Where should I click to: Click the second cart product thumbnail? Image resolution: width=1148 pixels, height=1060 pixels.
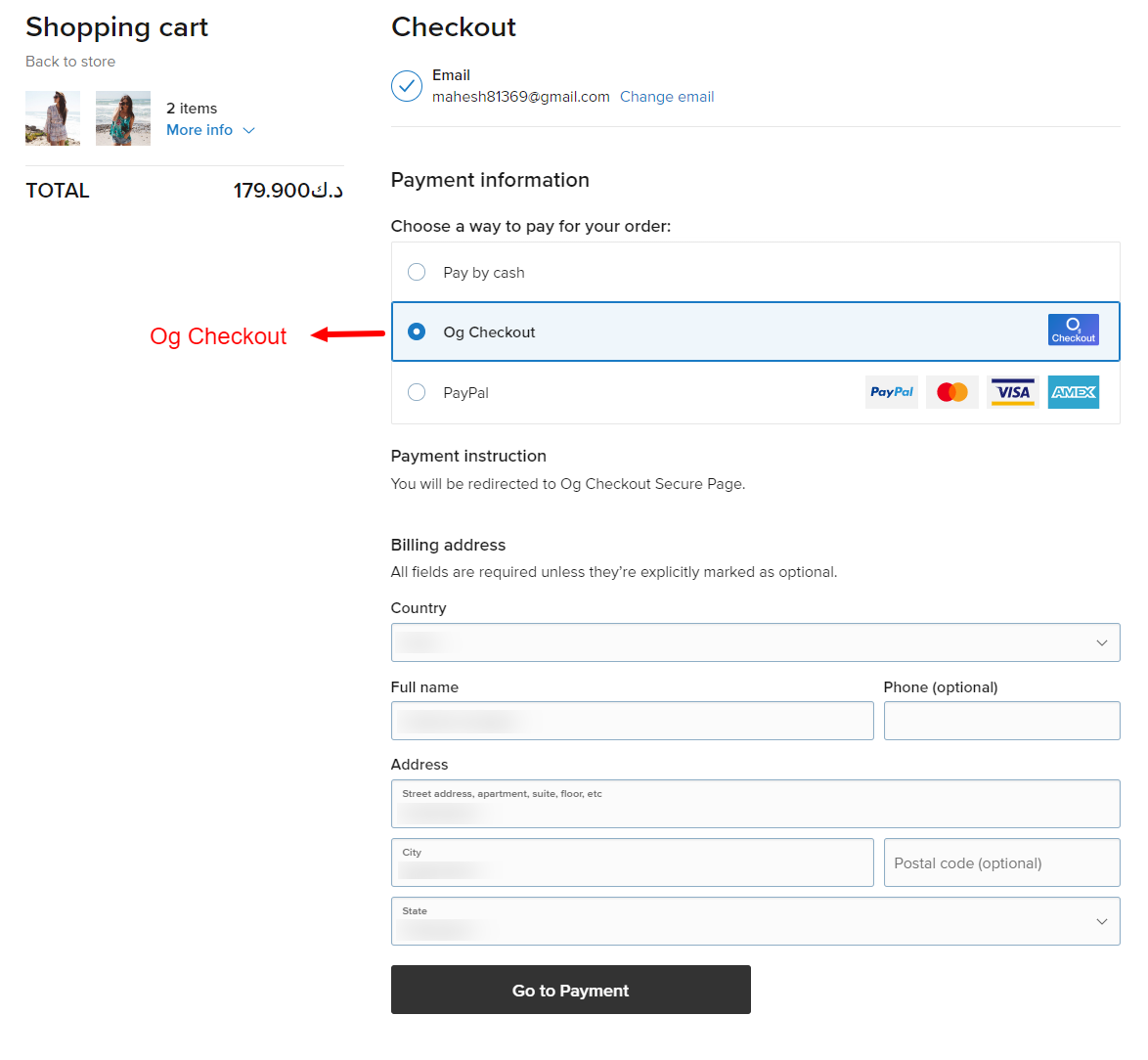pyautogui.click(x=123, y=118)
